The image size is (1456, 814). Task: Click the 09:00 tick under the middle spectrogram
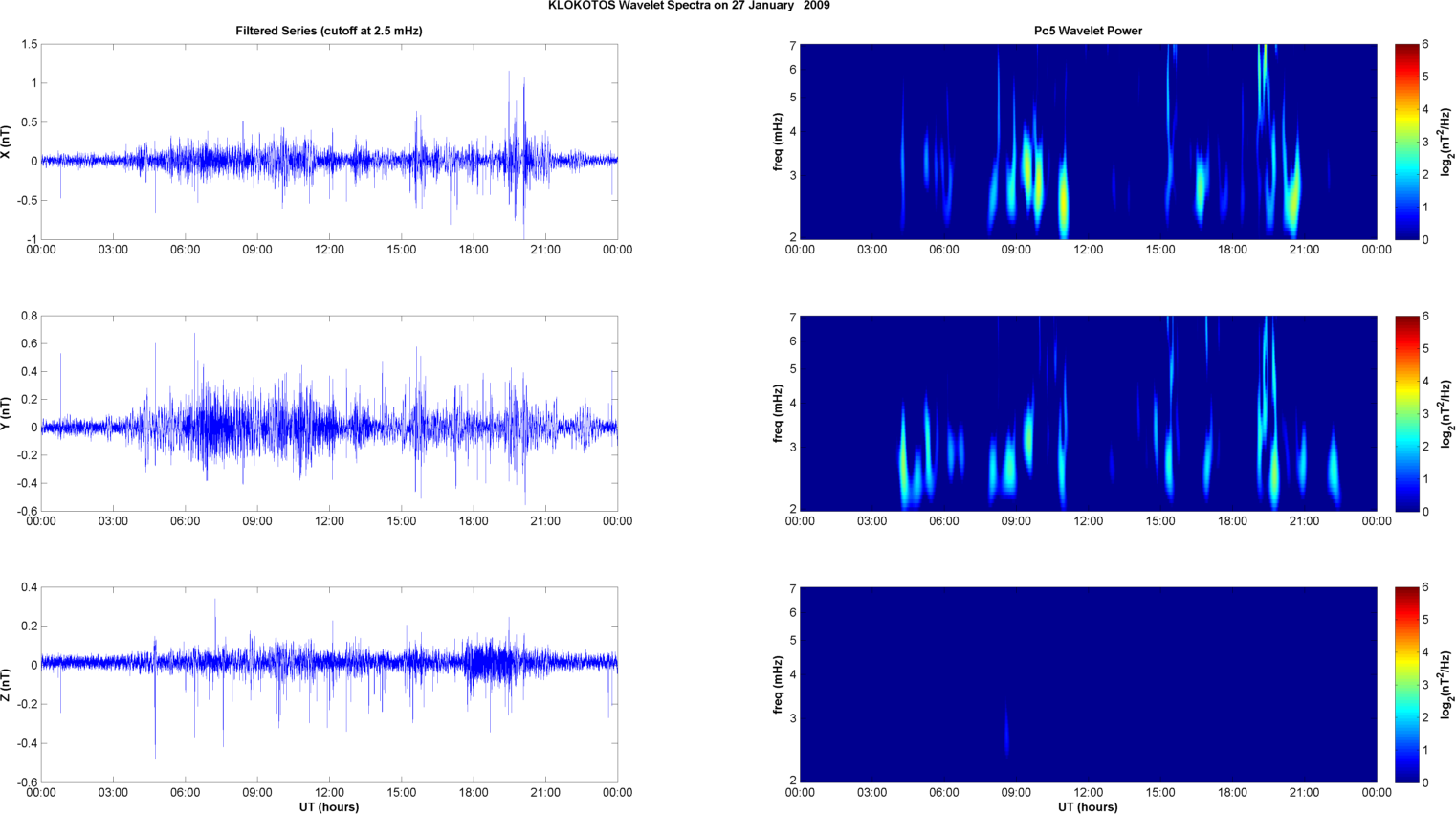[1016, 521]
